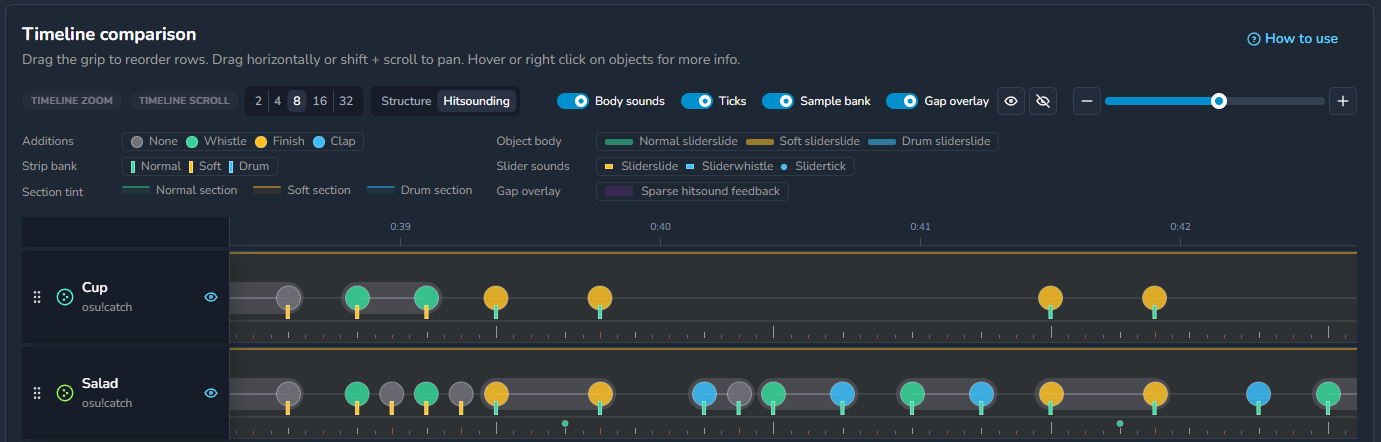Click the hide-all crossed eye icon button

[1043, 101]
